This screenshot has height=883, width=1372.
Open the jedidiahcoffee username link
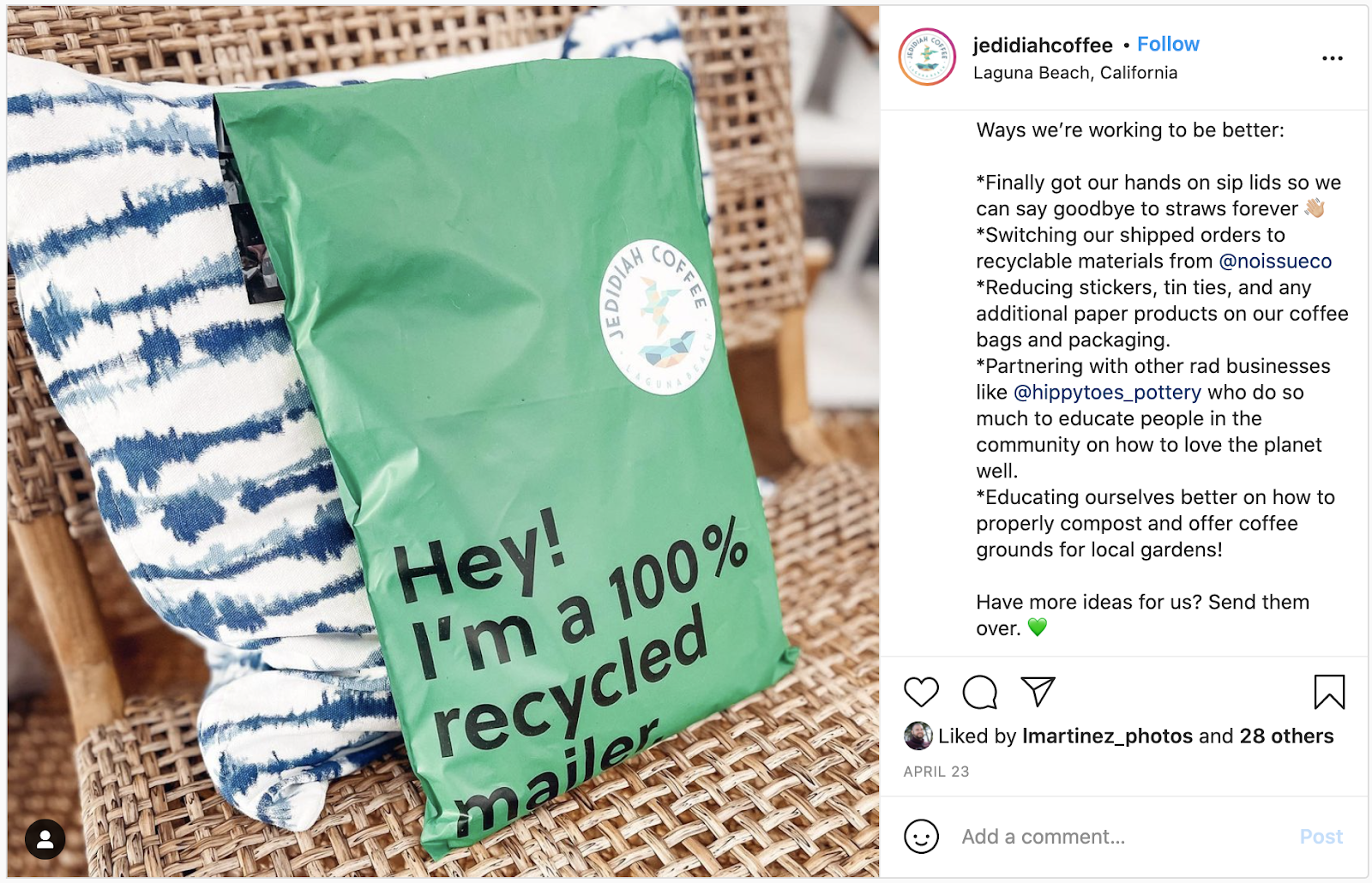coord(1043,45)
